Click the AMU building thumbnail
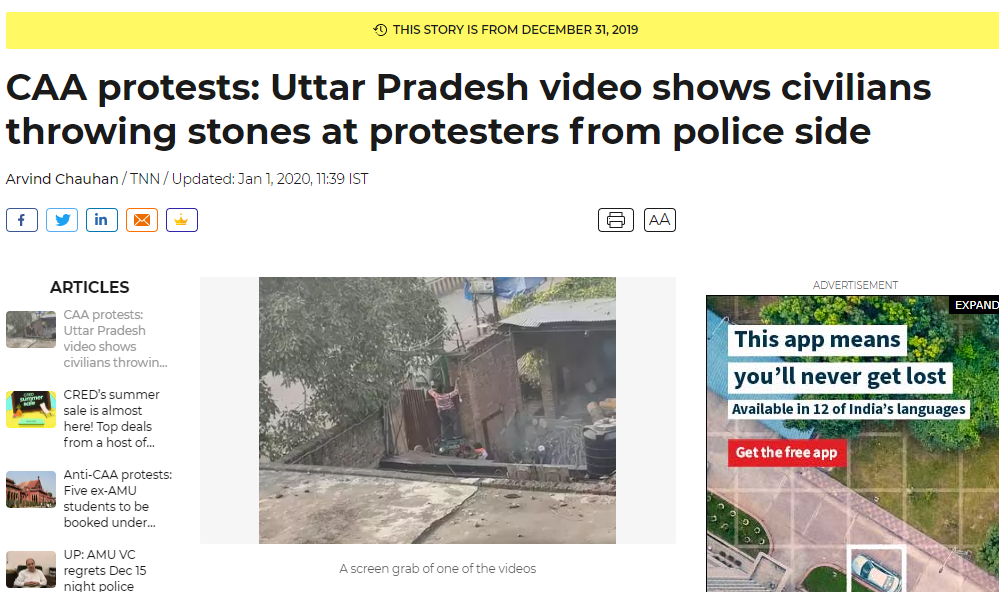The image size is (999, 592). tap(31, 489)
